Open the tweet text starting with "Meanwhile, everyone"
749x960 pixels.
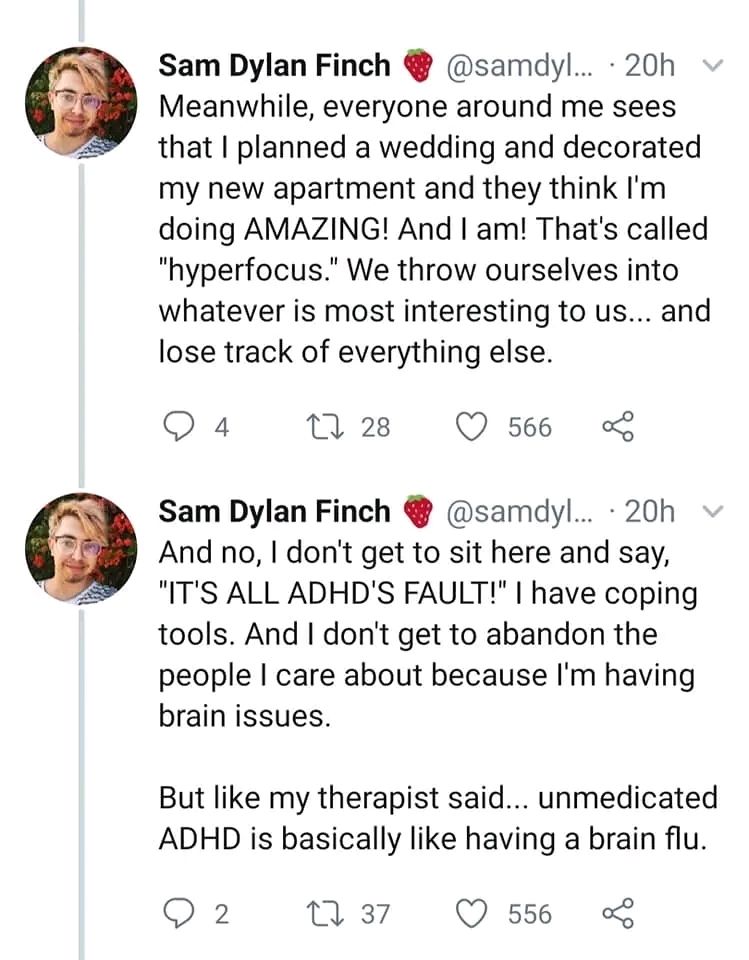[x=430, y=230]
